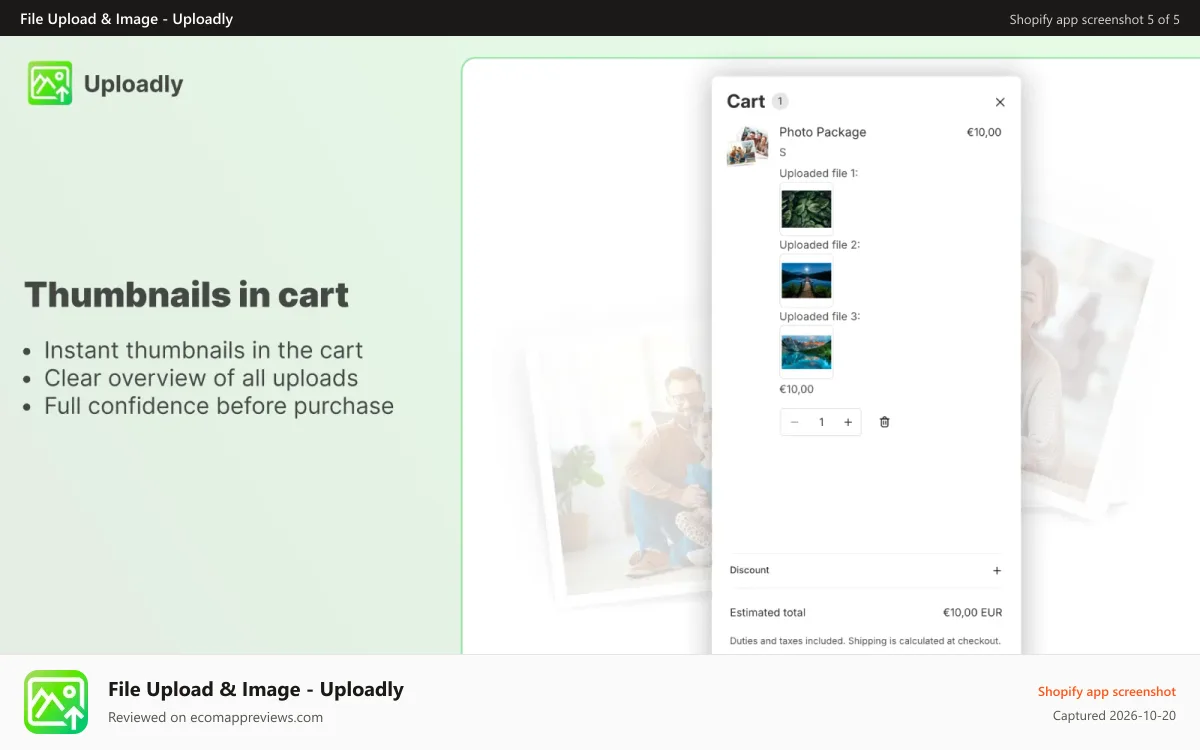1200x750 pixels.
Task: Click the Shopify app screenshot label in footer
Action: click(1107, 692)
